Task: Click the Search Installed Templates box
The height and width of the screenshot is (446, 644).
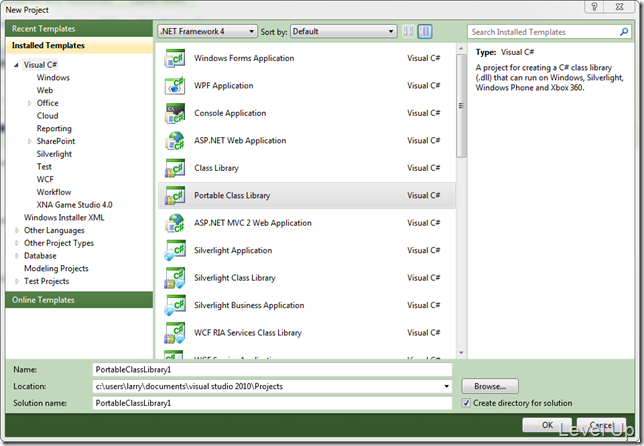Action: [544, 32]
